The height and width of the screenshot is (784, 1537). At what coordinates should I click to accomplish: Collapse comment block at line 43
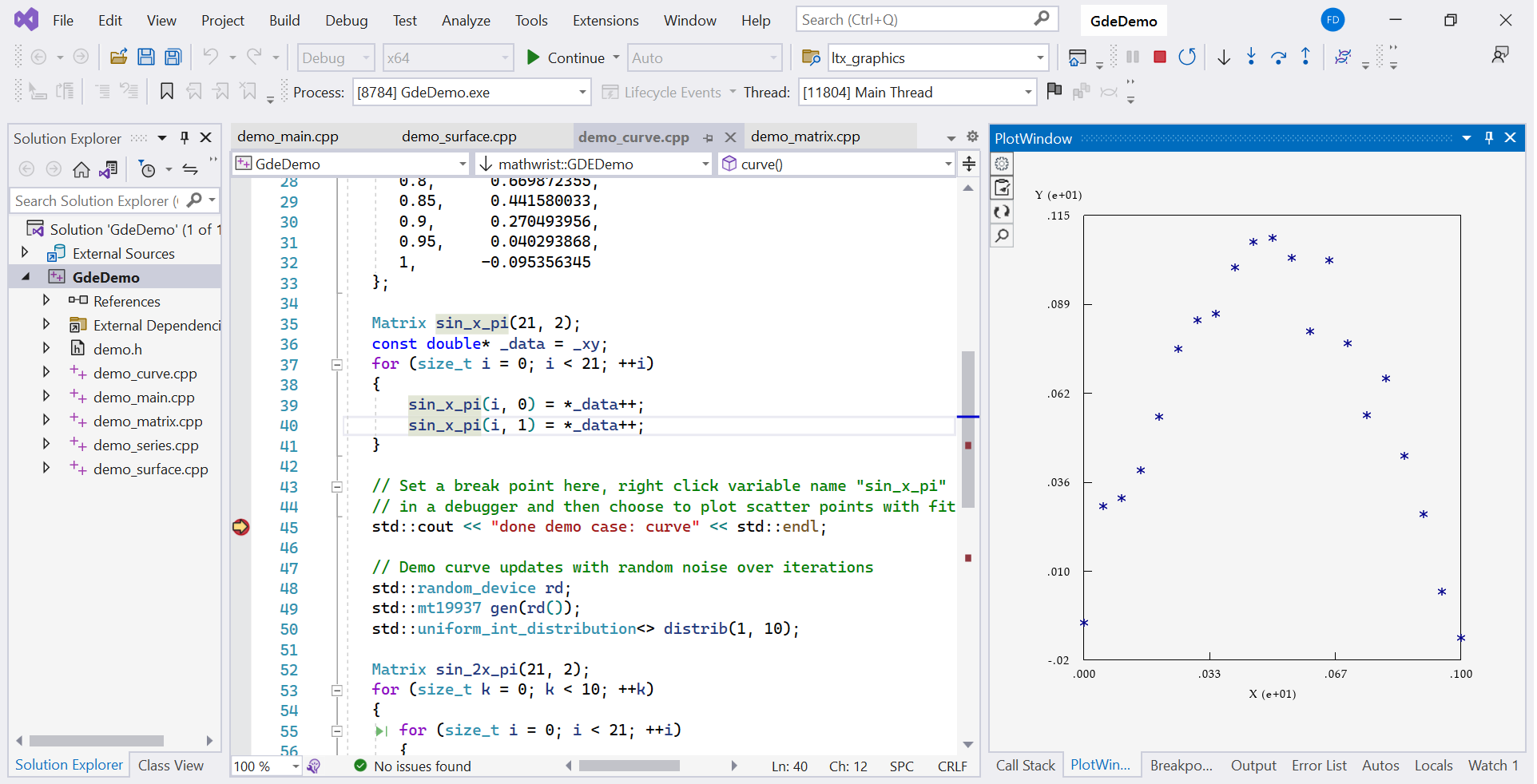337,486
